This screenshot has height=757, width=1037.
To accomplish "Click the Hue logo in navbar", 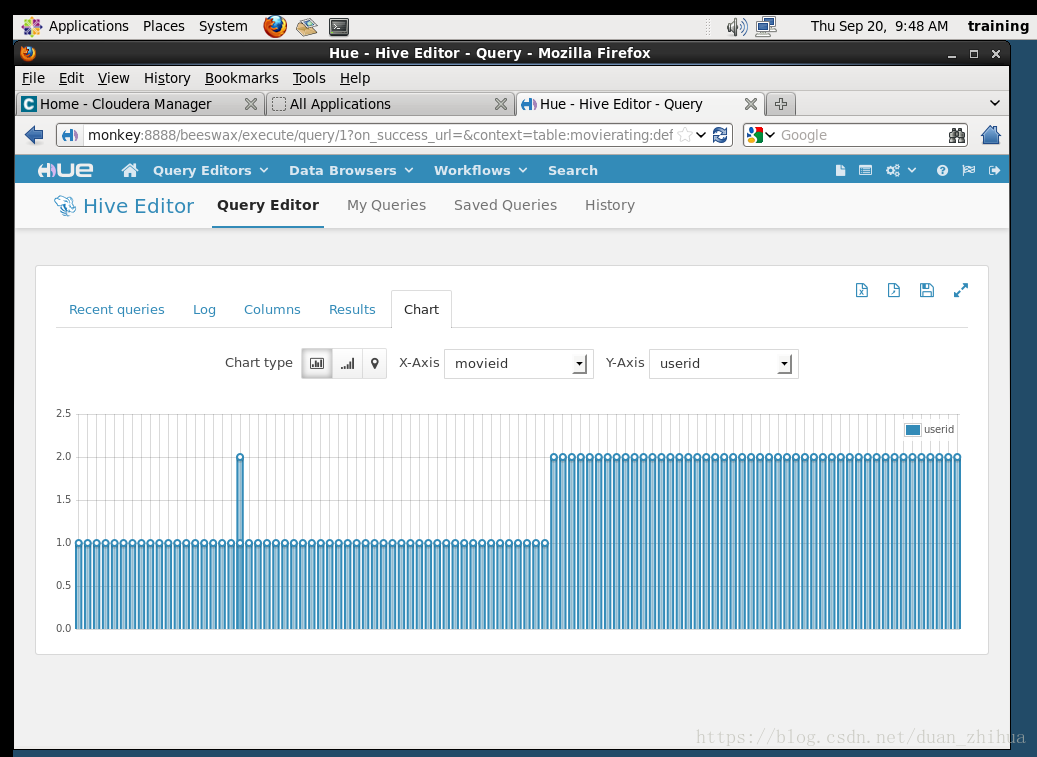I will 65,171.
